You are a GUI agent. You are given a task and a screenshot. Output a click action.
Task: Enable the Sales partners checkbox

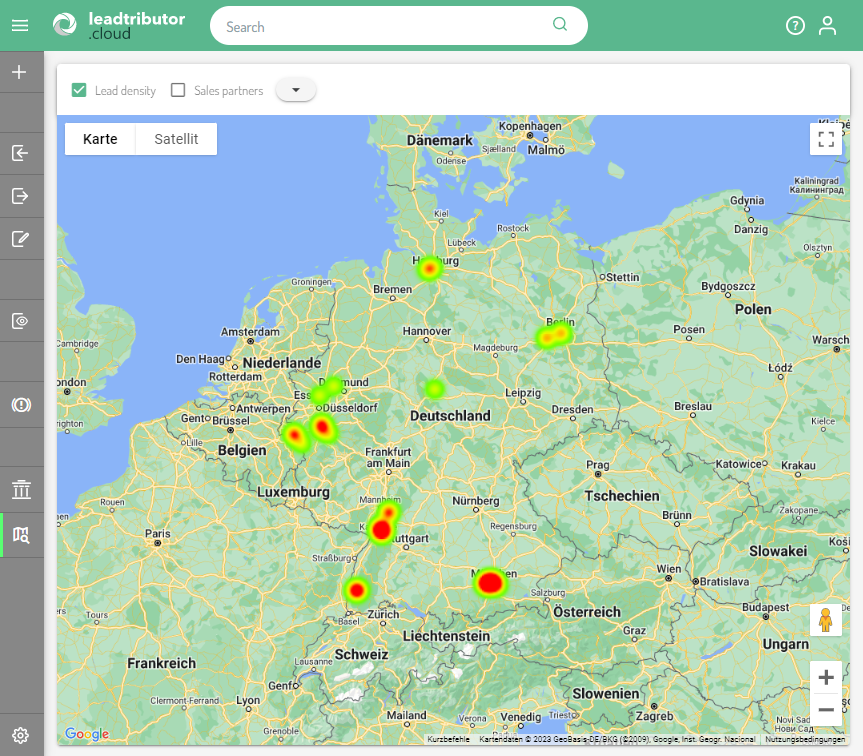pyautogui.click(x=178, y=90)
